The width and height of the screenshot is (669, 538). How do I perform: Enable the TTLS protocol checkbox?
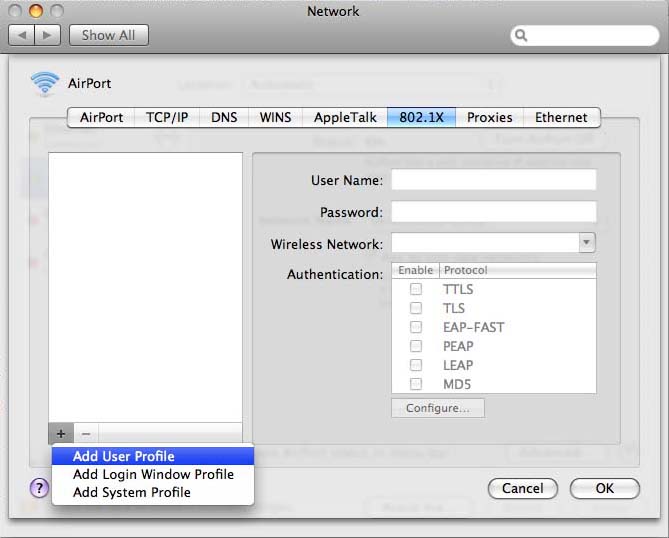[416, 289]
